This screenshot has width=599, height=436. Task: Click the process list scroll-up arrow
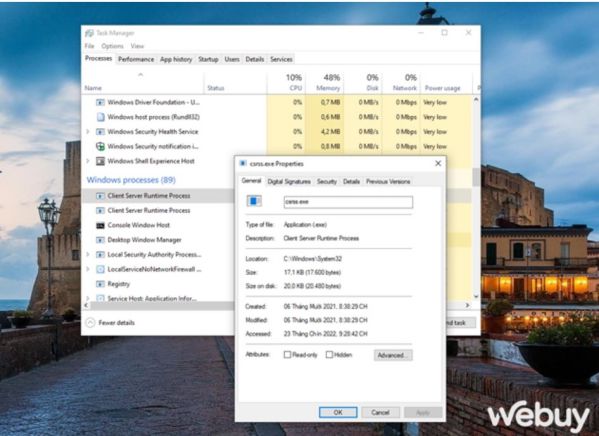(476, 99)
